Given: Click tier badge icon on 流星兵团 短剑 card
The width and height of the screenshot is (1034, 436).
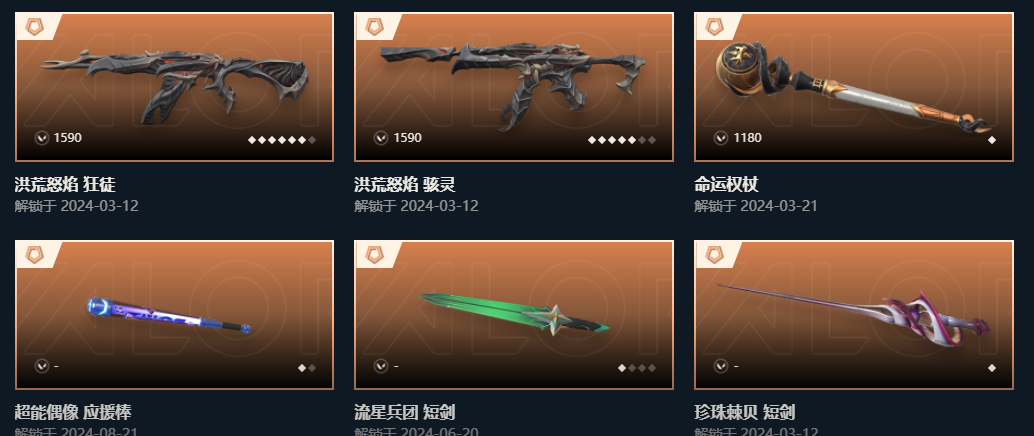Looking at the screenshot, I should [x=374, y=255].
